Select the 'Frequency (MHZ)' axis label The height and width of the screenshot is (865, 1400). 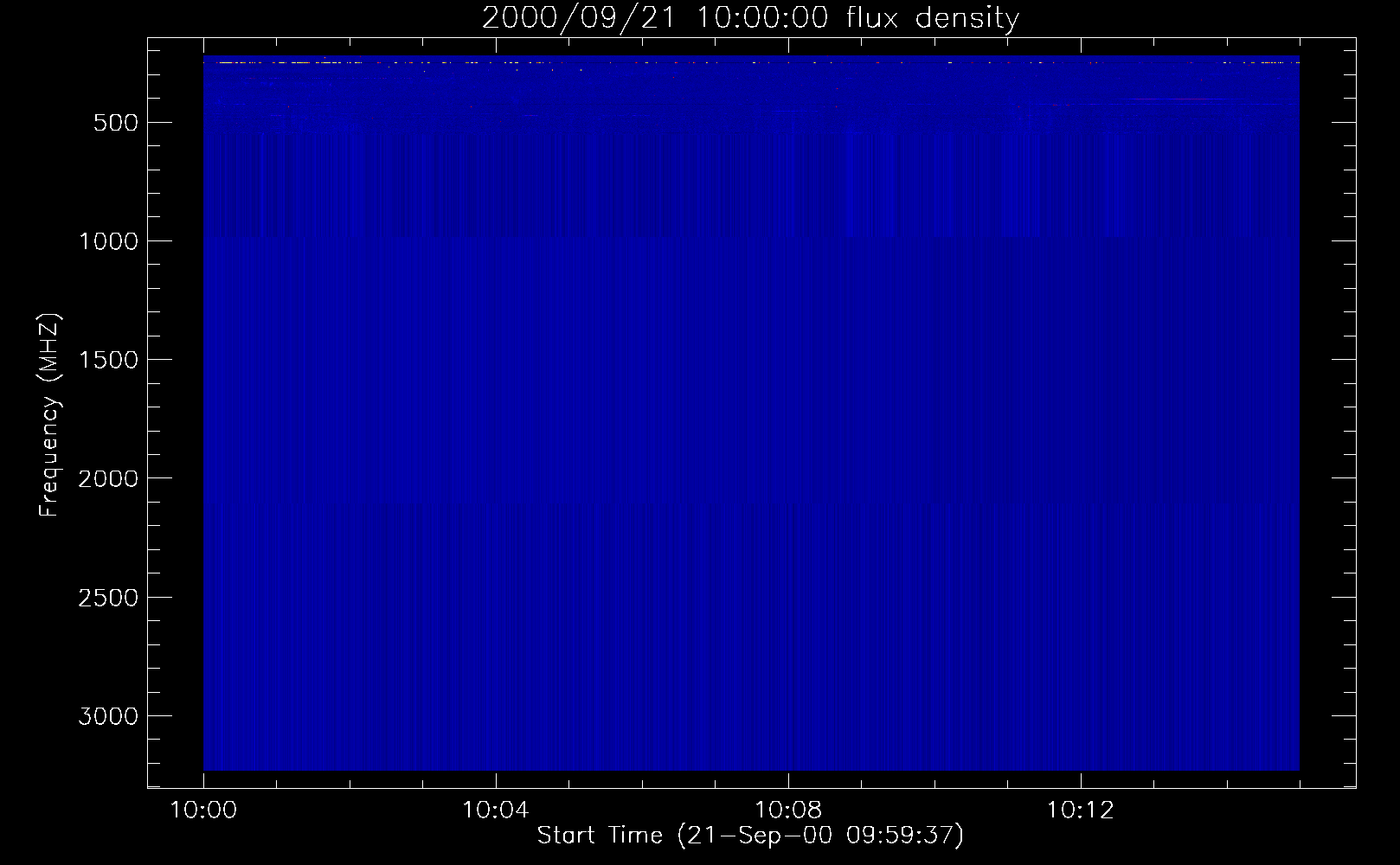pyautogui.click(x=49, y=414)
